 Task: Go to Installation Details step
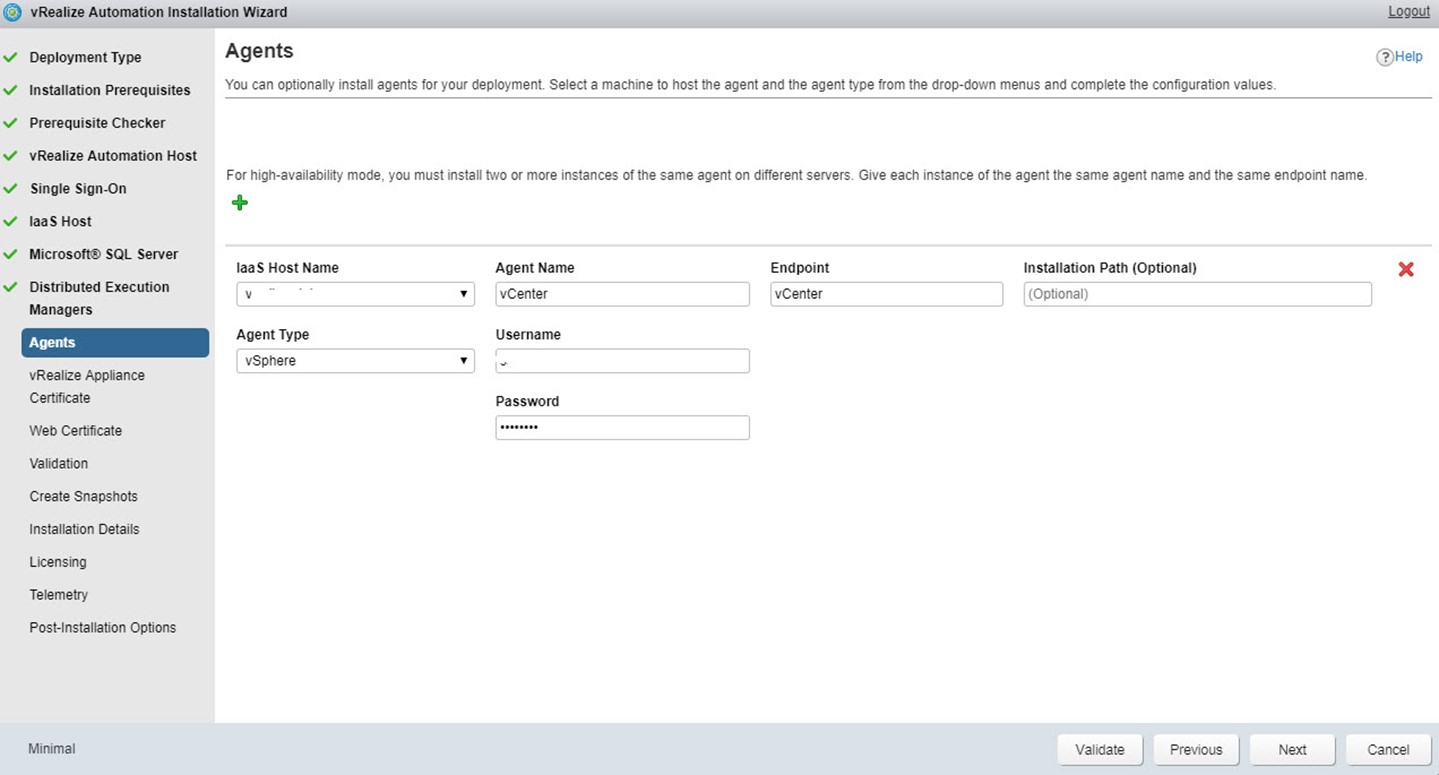click(x=84, y=529)
